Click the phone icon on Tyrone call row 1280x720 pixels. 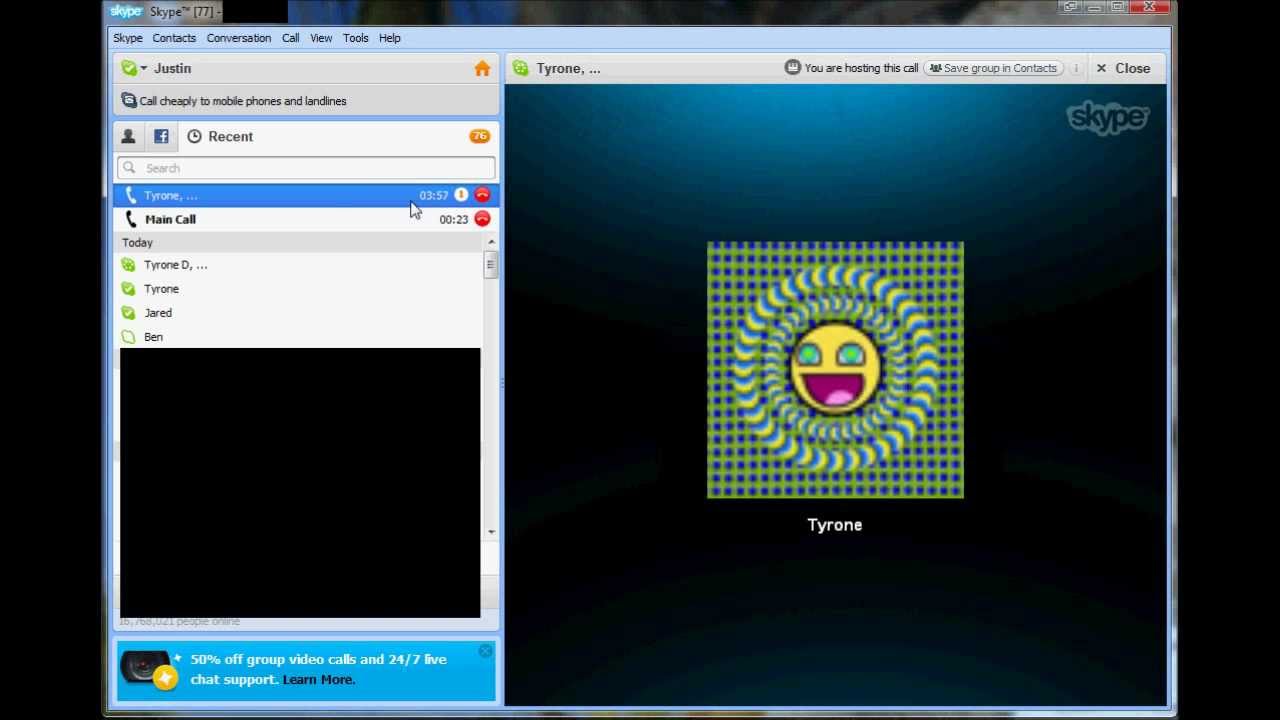[x=130, y=195]
